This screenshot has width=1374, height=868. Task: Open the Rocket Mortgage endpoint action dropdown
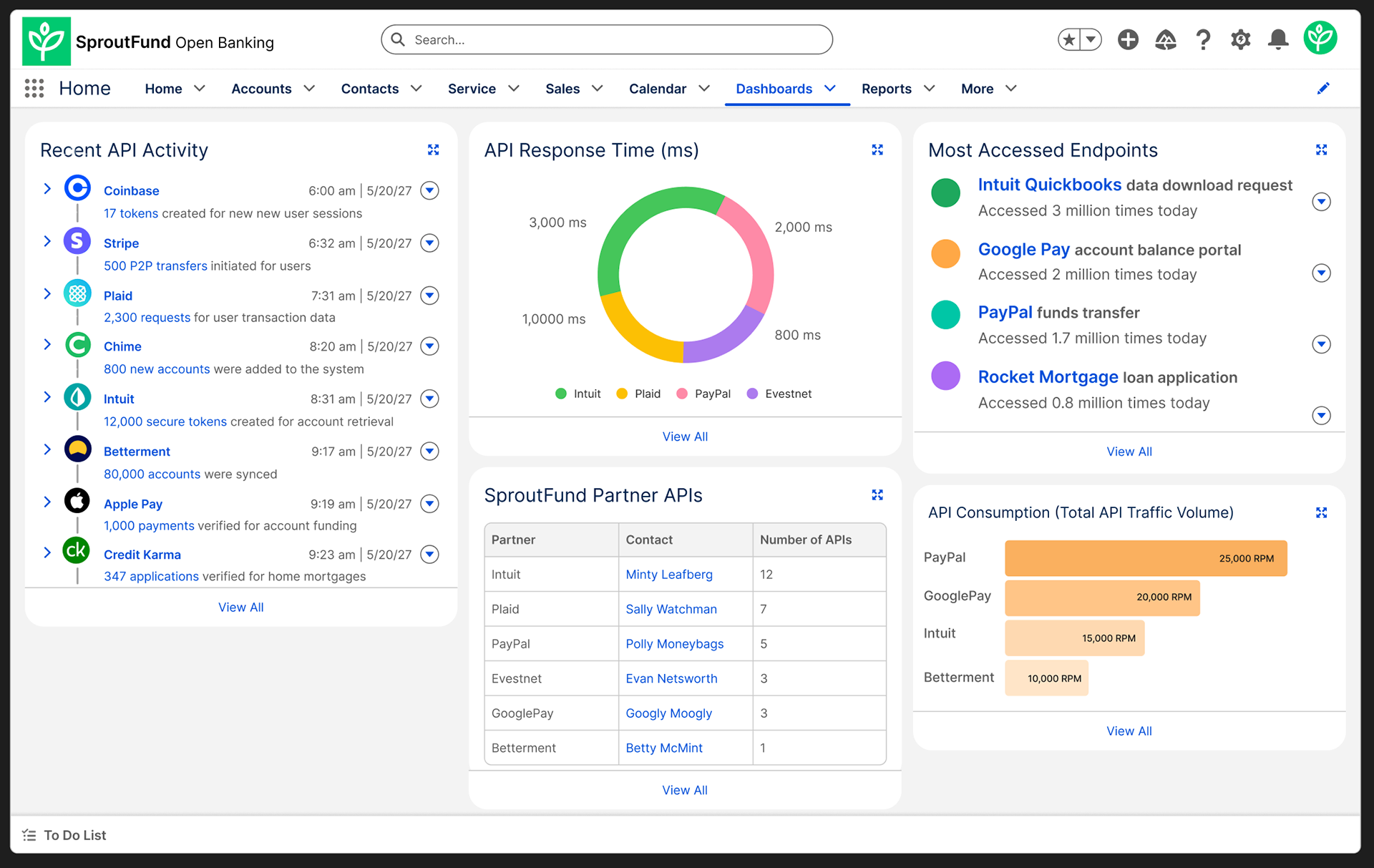tap(1321, 415)
